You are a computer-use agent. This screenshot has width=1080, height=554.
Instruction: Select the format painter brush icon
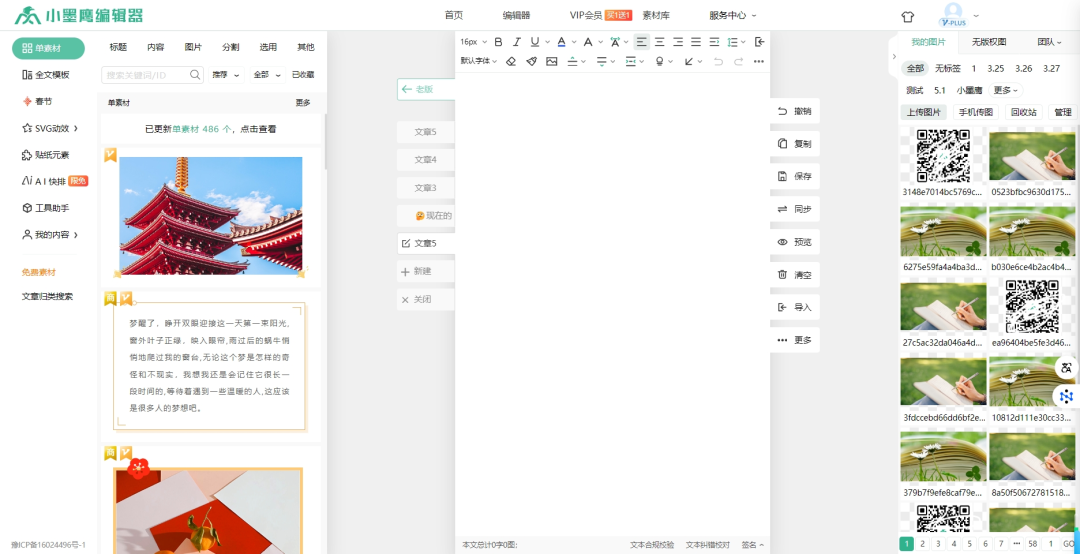coord(531,61)
